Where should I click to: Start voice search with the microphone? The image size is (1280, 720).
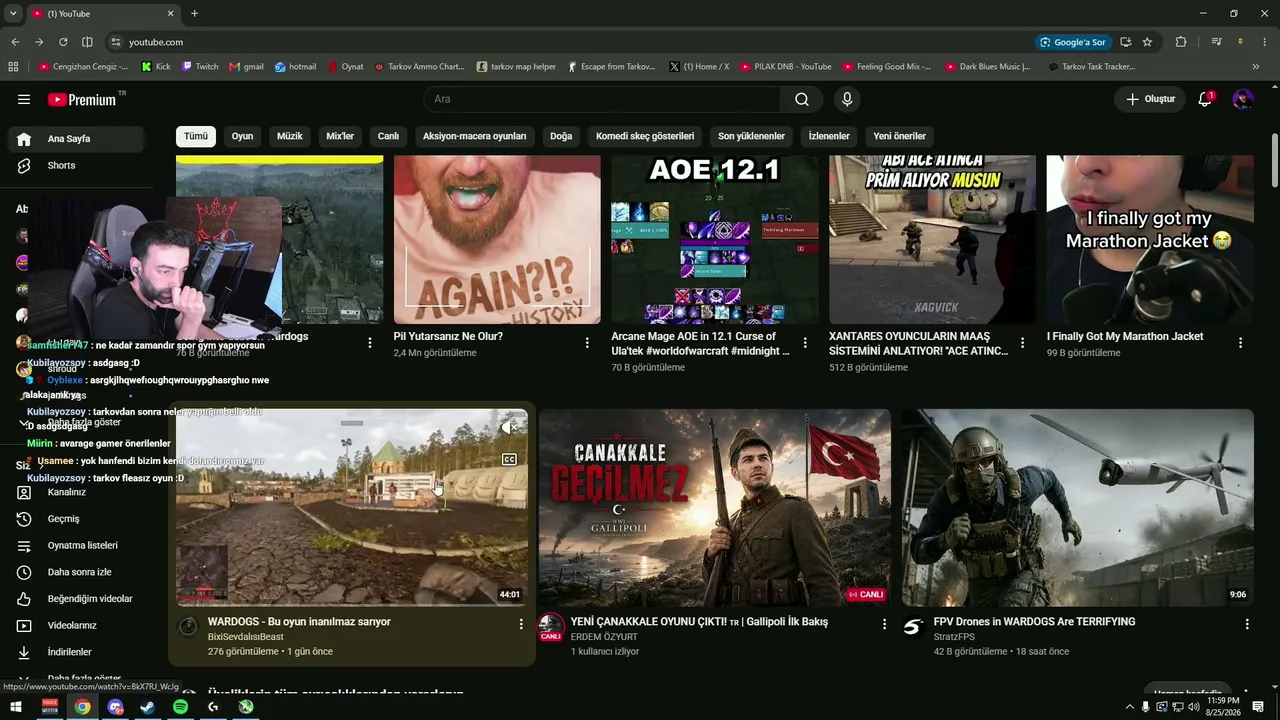[847, 99]
